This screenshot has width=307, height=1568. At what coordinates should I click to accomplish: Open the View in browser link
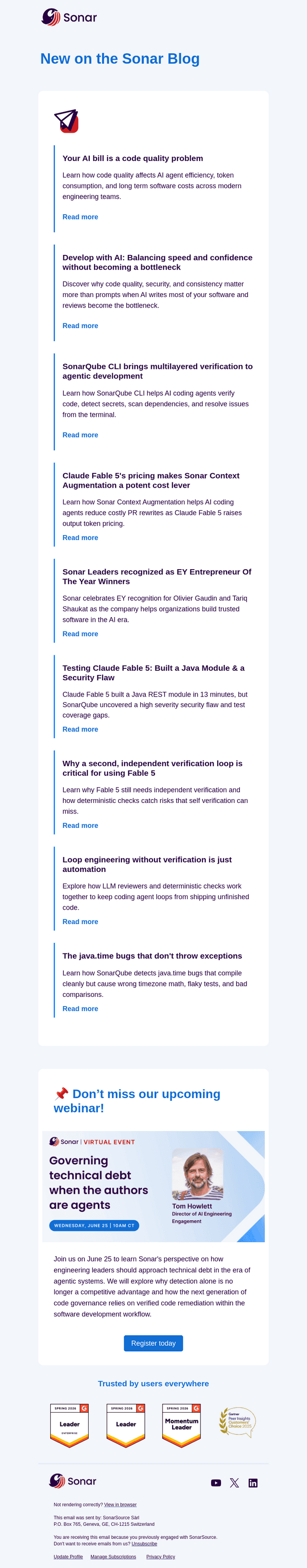coord(120,1505)
